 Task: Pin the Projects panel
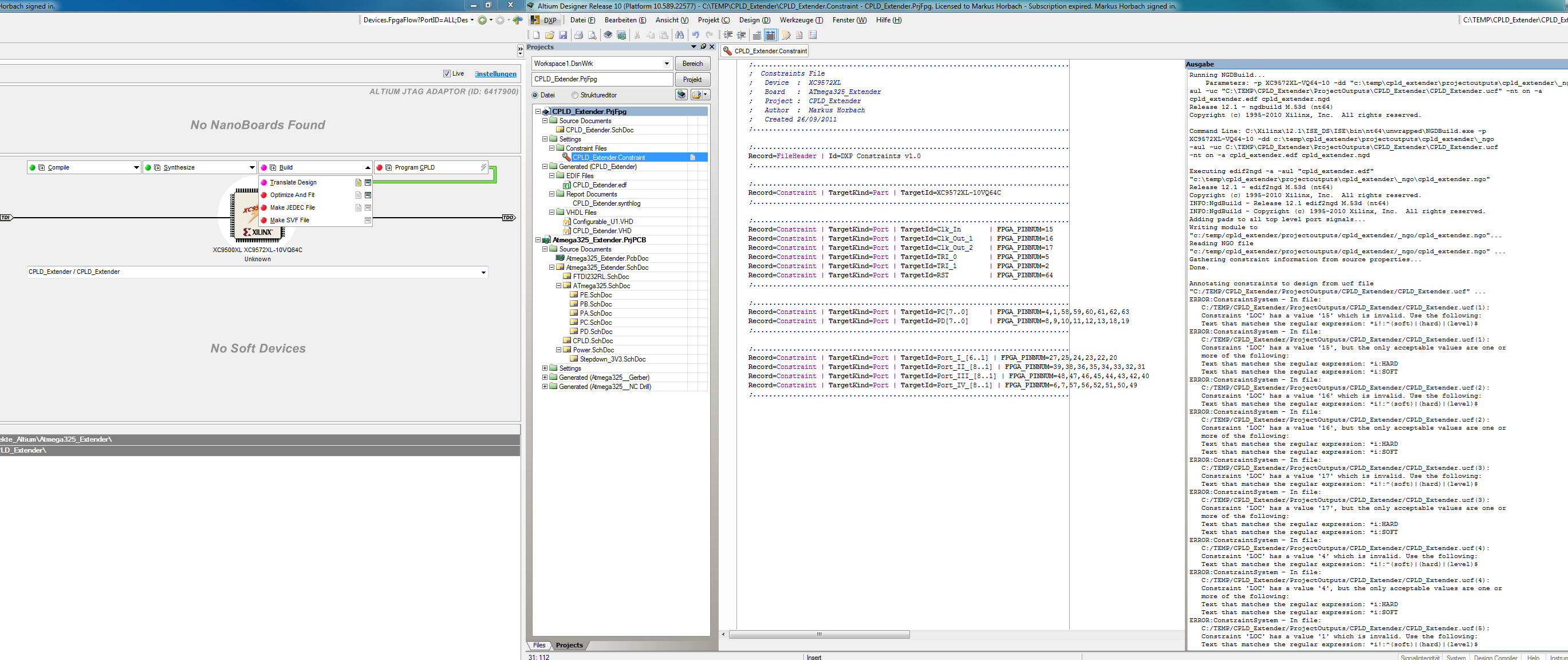(703, 47)
